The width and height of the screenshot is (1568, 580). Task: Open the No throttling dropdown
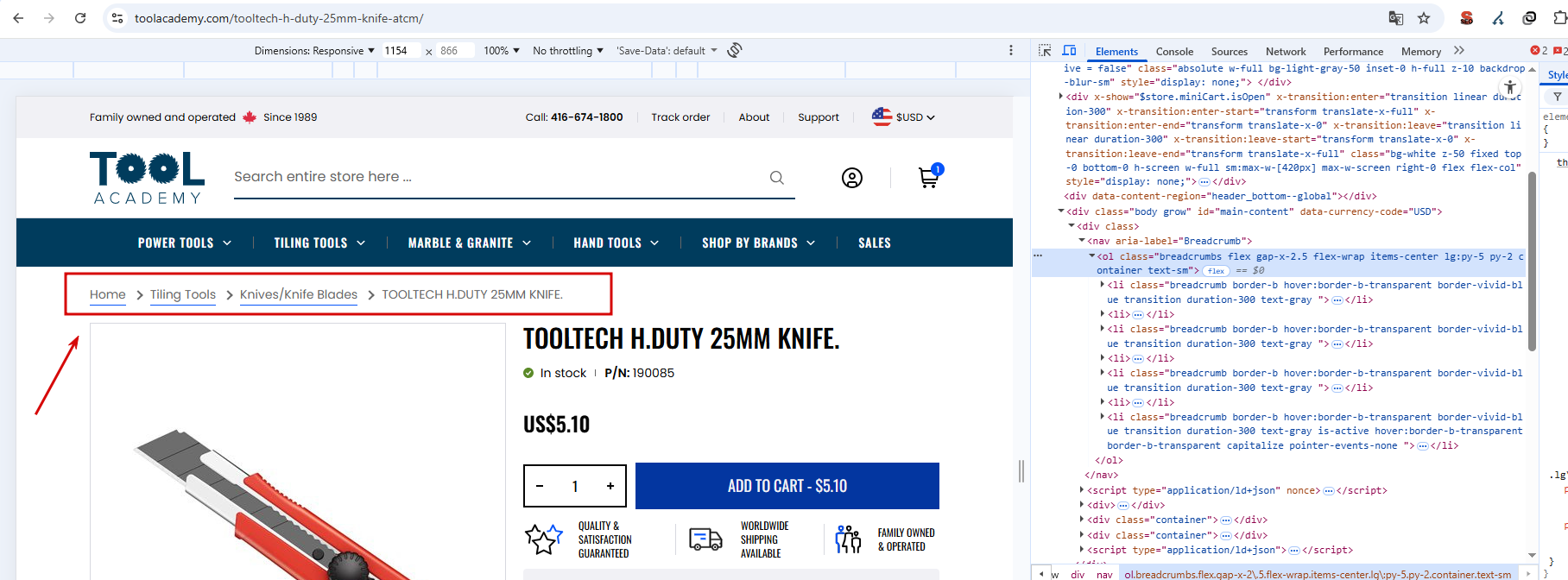point(568,51)
